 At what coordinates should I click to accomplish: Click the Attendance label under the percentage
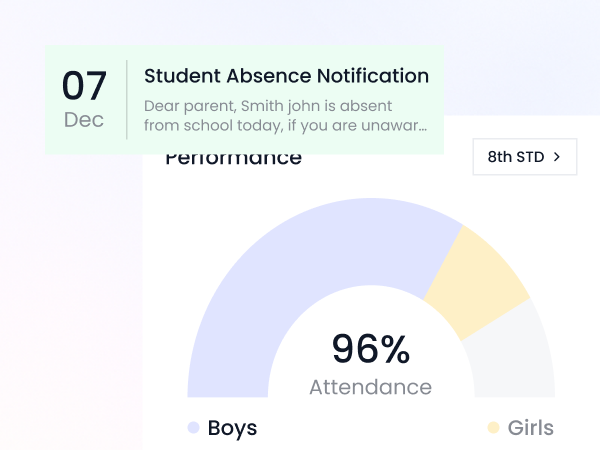pos(370,387)
